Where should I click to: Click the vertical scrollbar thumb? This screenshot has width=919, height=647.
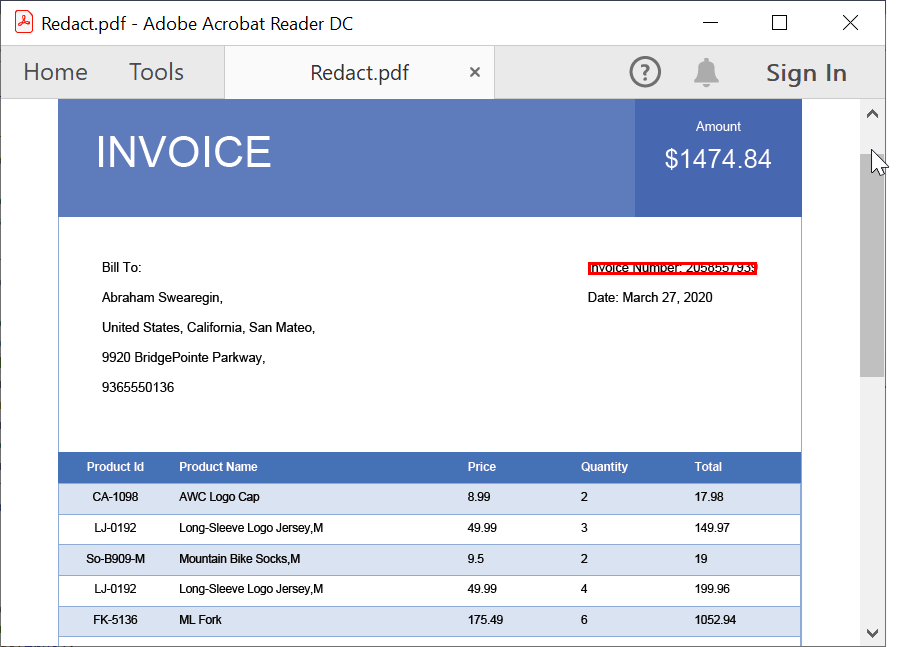(x=872, y=265)
